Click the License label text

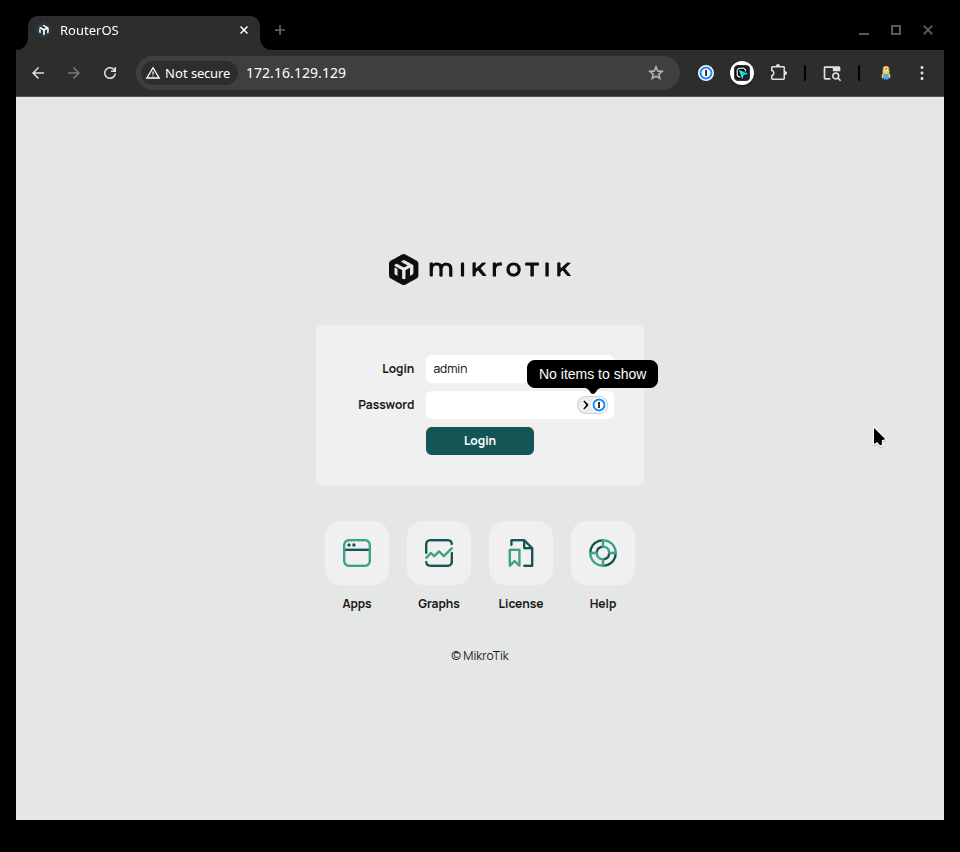click(x=520, y=604)
